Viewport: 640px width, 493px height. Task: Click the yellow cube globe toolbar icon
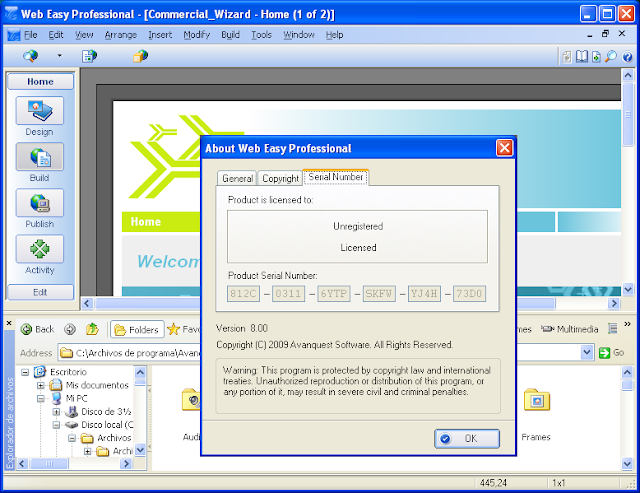140,56
